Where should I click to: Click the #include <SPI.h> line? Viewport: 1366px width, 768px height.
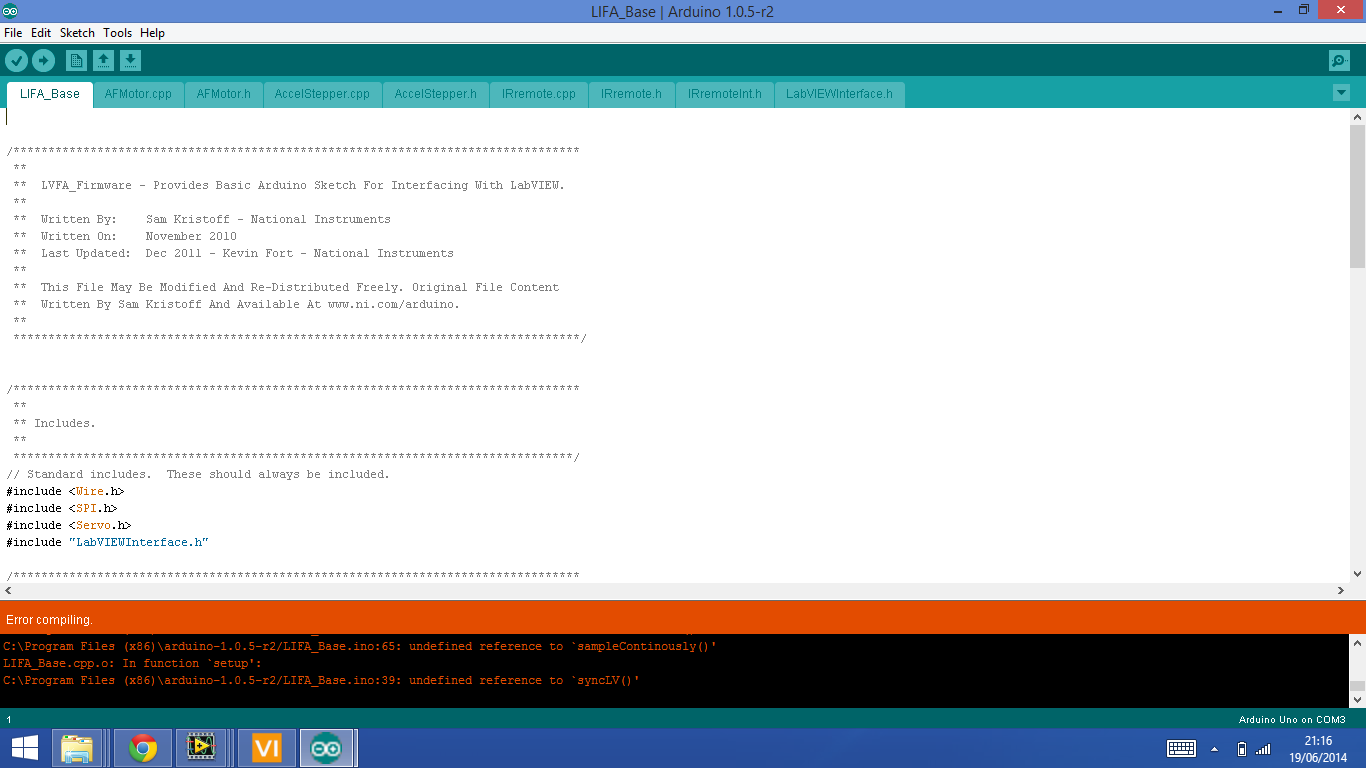click(x=62, y=508)
